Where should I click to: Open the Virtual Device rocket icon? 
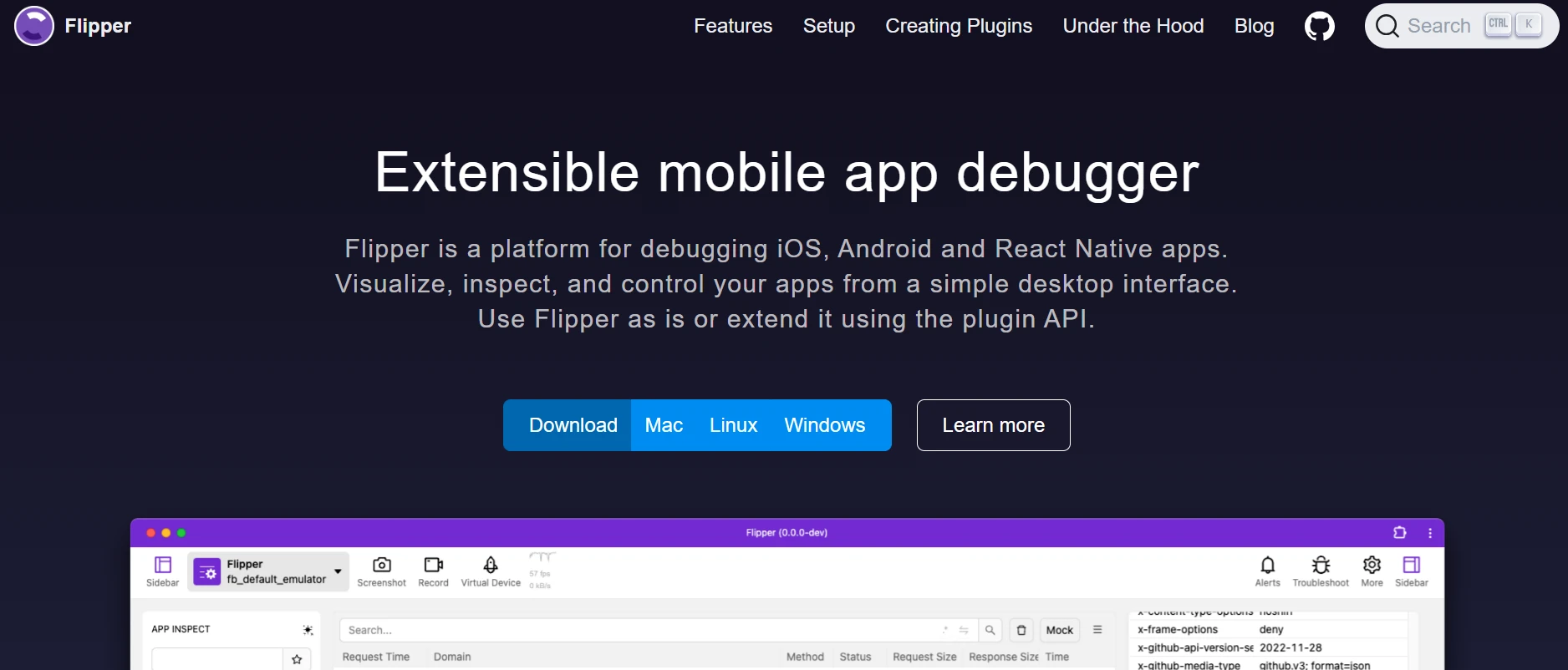click(x=491, y=566)
